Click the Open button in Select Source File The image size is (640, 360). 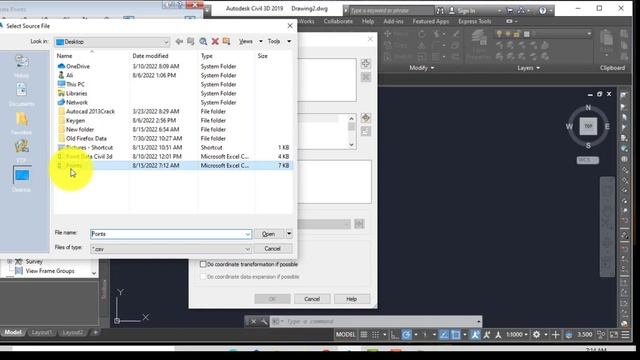(x=268, y=234)
